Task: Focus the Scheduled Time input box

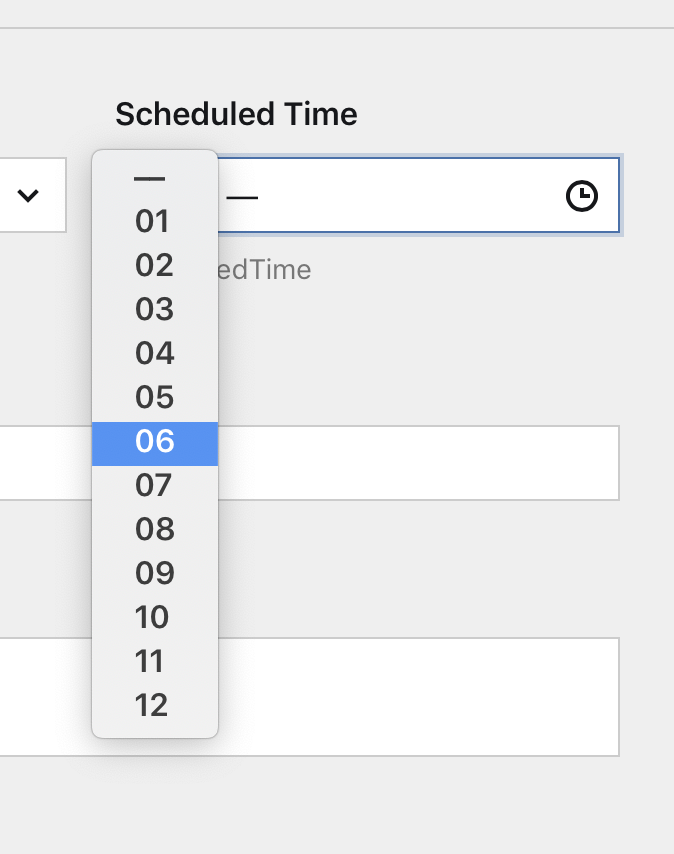Action: [418, 195]
